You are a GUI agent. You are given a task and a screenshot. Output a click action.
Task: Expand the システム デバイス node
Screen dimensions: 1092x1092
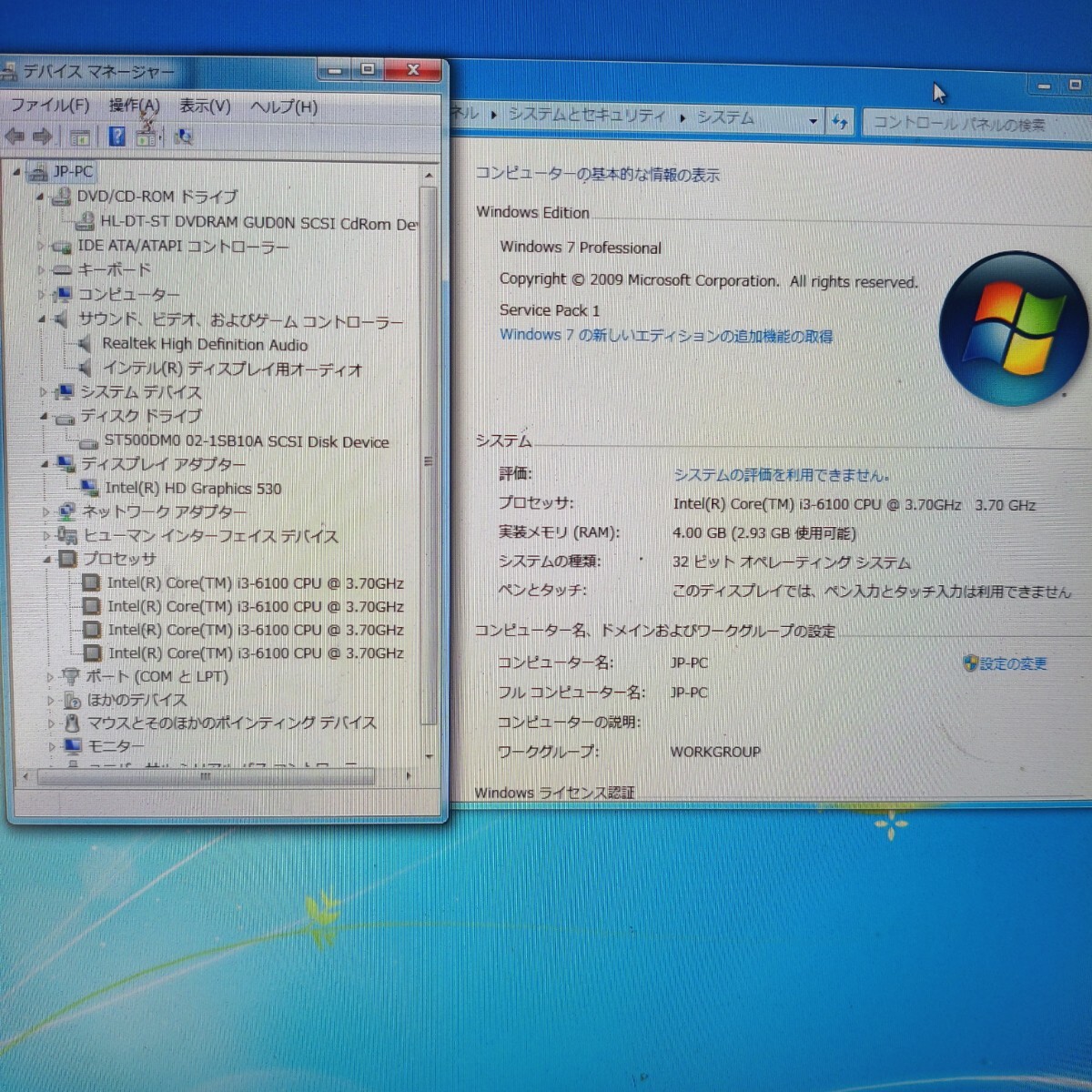43,392
